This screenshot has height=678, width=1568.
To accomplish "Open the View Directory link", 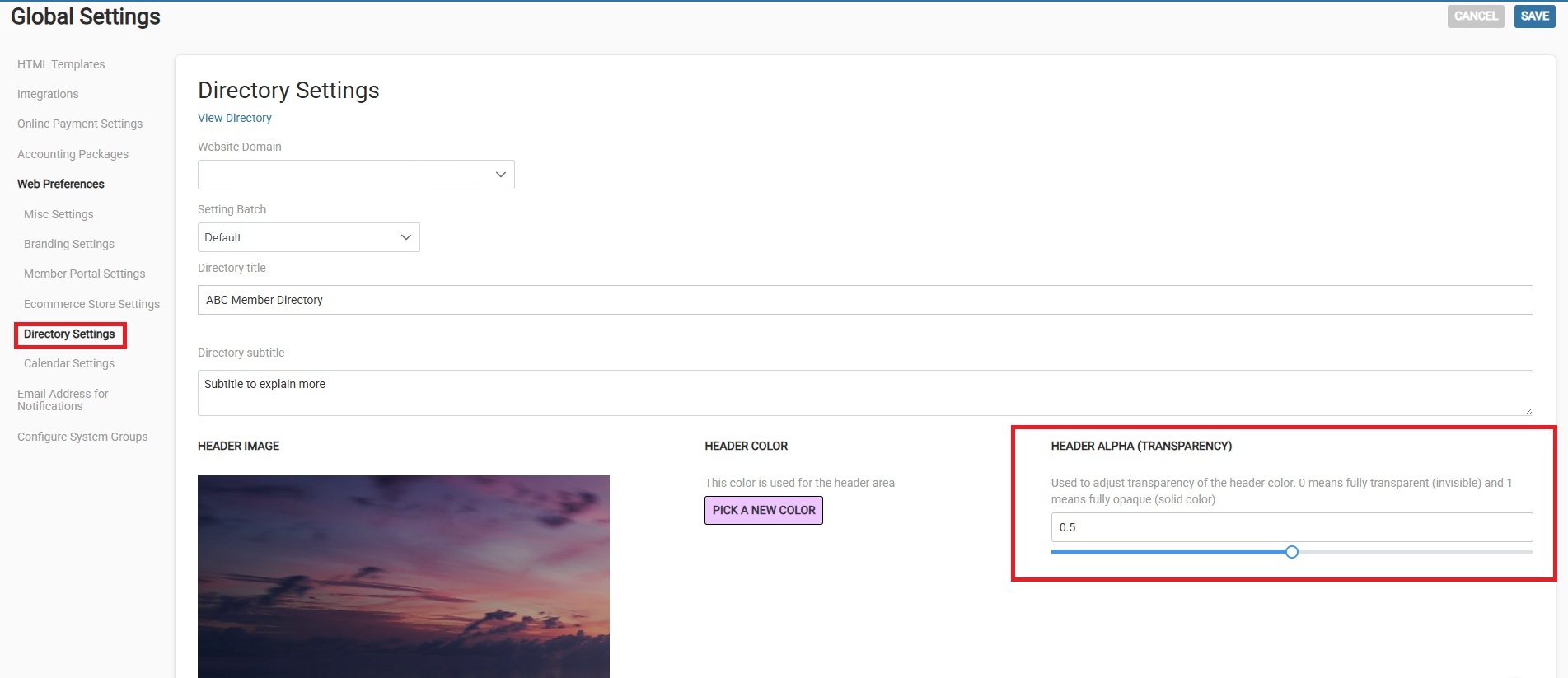I will pos(235,118).
